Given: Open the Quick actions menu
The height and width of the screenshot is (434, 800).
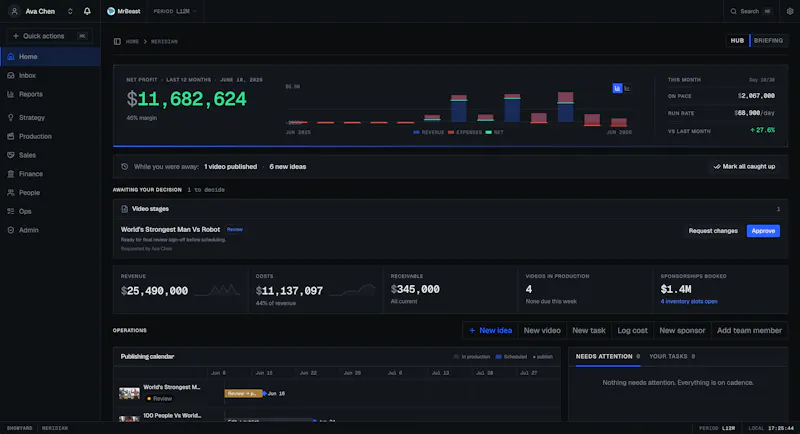Looking at the screenshot, I should click(x=49, y=36).
